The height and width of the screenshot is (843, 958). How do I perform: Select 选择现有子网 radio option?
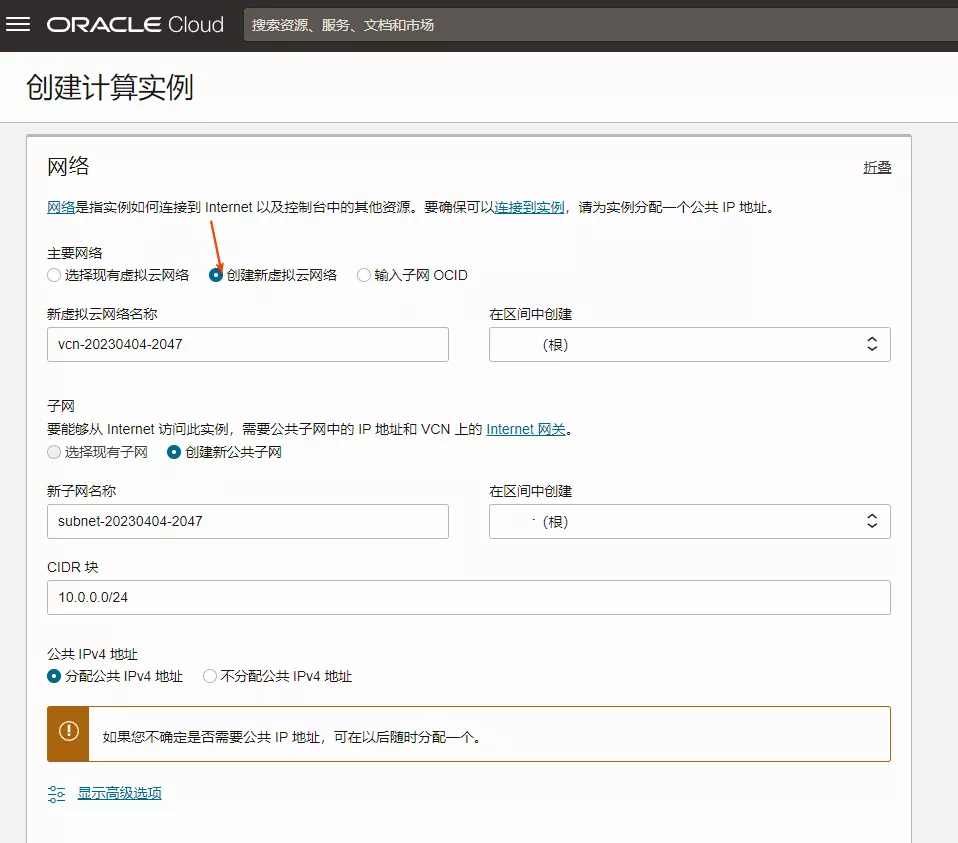53,451
